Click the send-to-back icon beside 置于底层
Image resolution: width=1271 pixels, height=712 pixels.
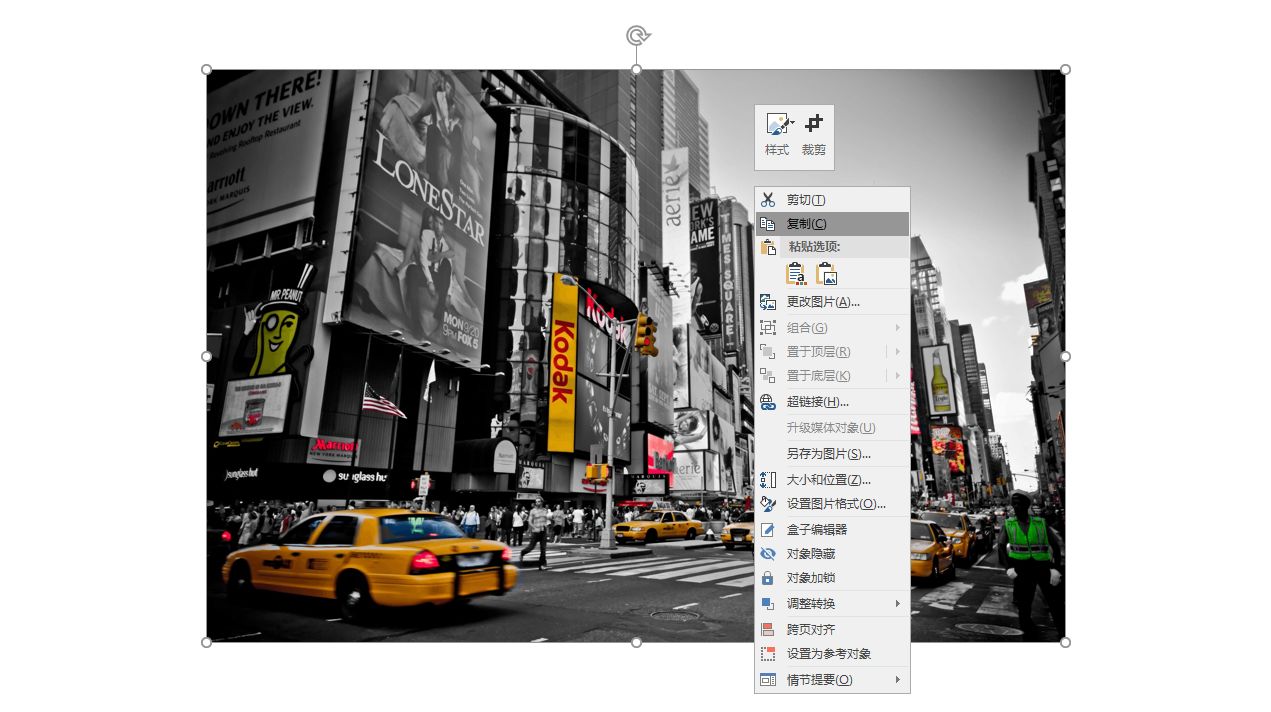[x=768, y=376]
